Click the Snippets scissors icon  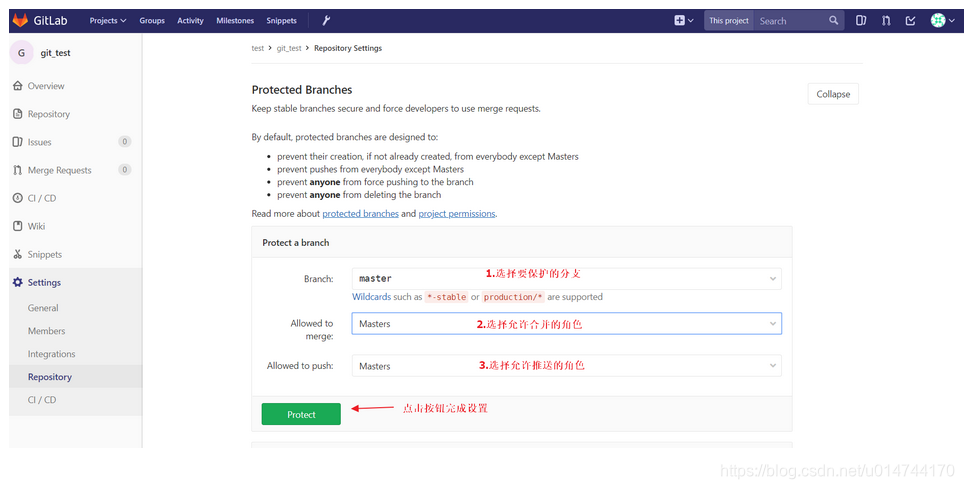17,254
